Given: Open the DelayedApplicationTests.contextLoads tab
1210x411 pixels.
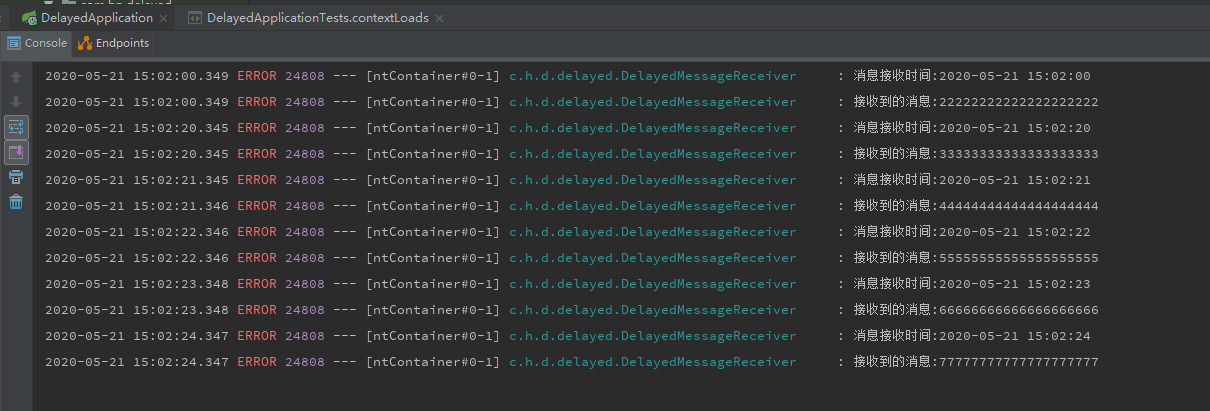Looking at the screenshot, I should pyautogui.click(x=315, y=18).
